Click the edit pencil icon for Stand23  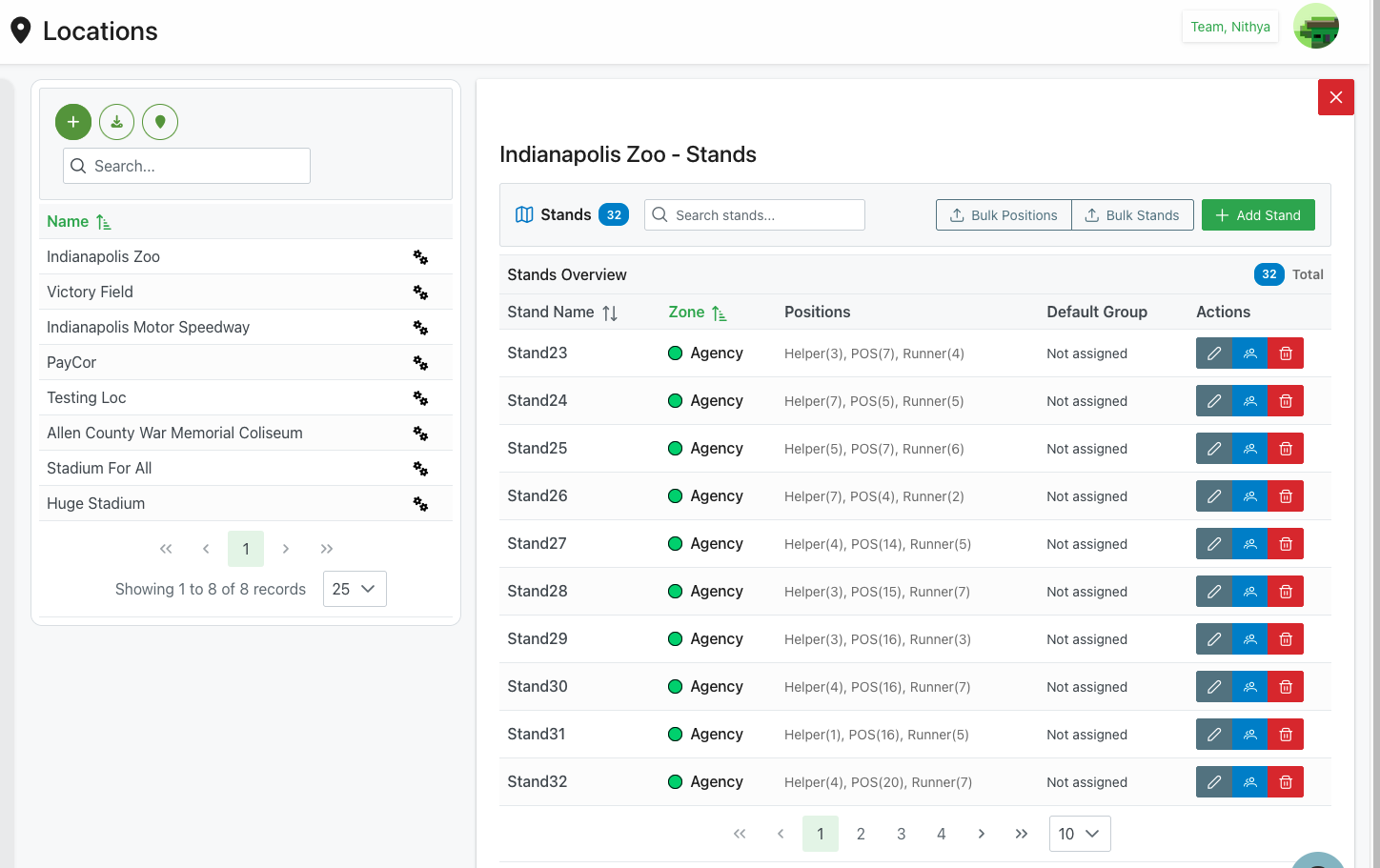[1213, 353]
